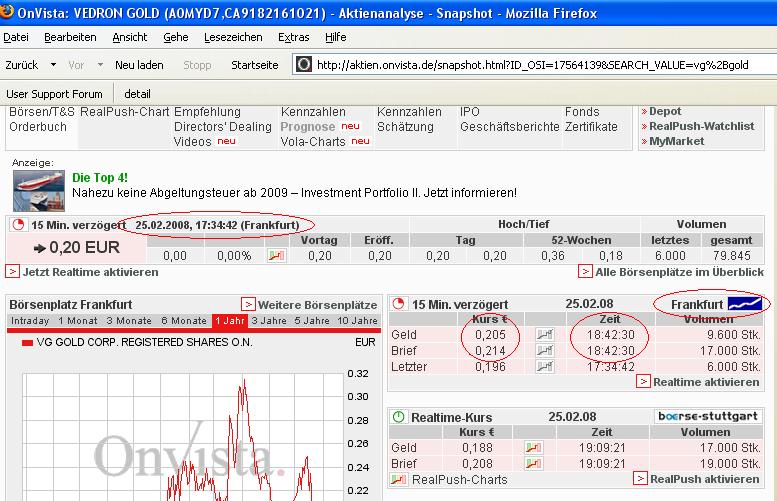The width and height of the screenshot is (777, 501).
Task: Click the Weitere Börsenplätze link
Action: 316,304
